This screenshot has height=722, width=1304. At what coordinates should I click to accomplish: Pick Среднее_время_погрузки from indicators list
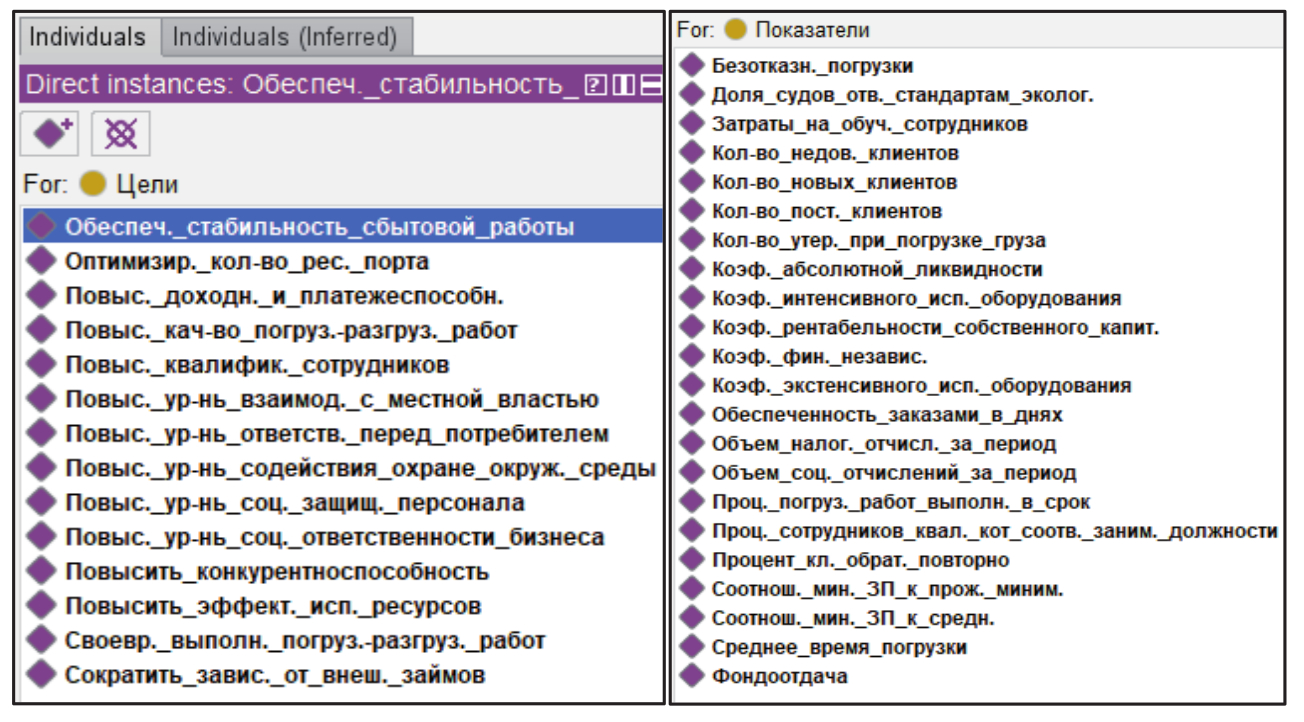pos(839,647)
